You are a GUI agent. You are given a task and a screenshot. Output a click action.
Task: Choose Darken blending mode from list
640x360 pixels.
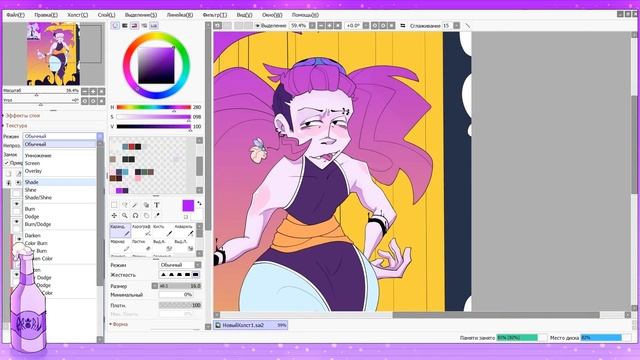(x=60, y=236)
